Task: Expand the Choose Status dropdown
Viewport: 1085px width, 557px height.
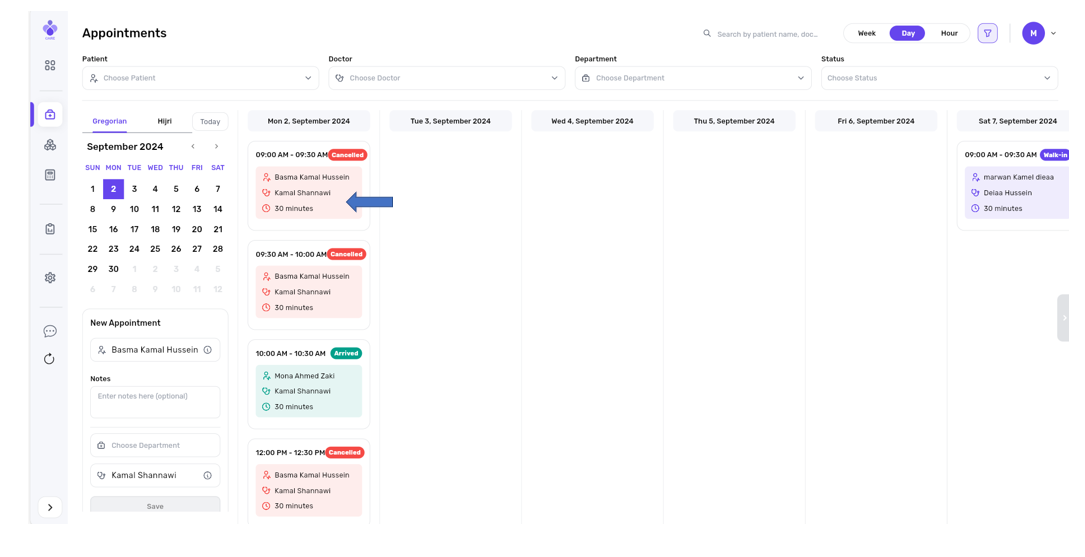Action: (x=938, y=78)
